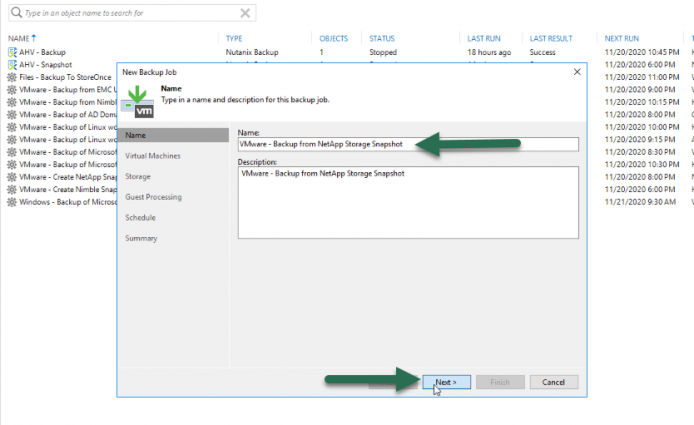Click next run 11/21/2020 9:30 AM

(640, 202)
